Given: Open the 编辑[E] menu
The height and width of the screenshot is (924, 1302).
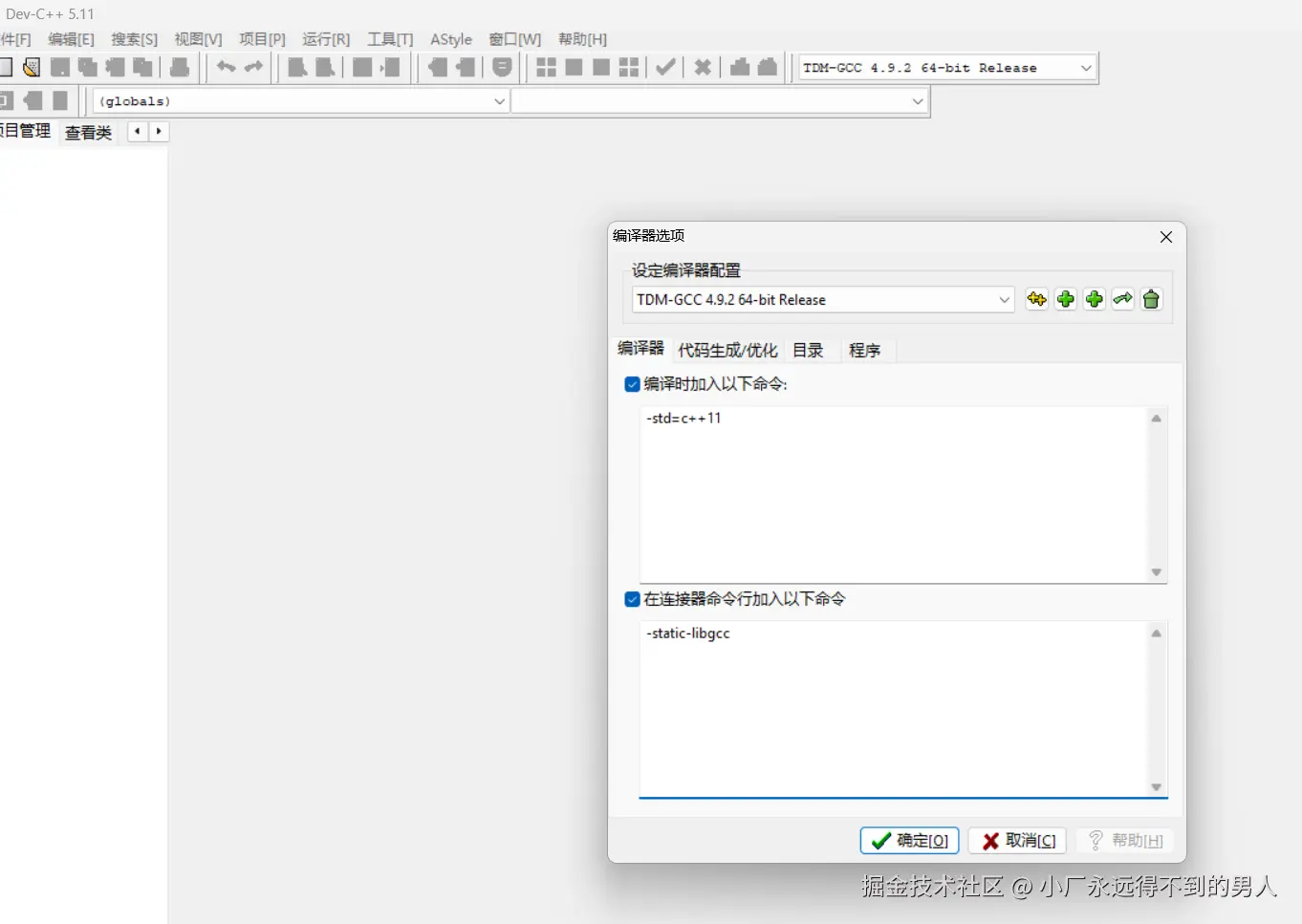Looking at the screenshot, I should (71, 39).
